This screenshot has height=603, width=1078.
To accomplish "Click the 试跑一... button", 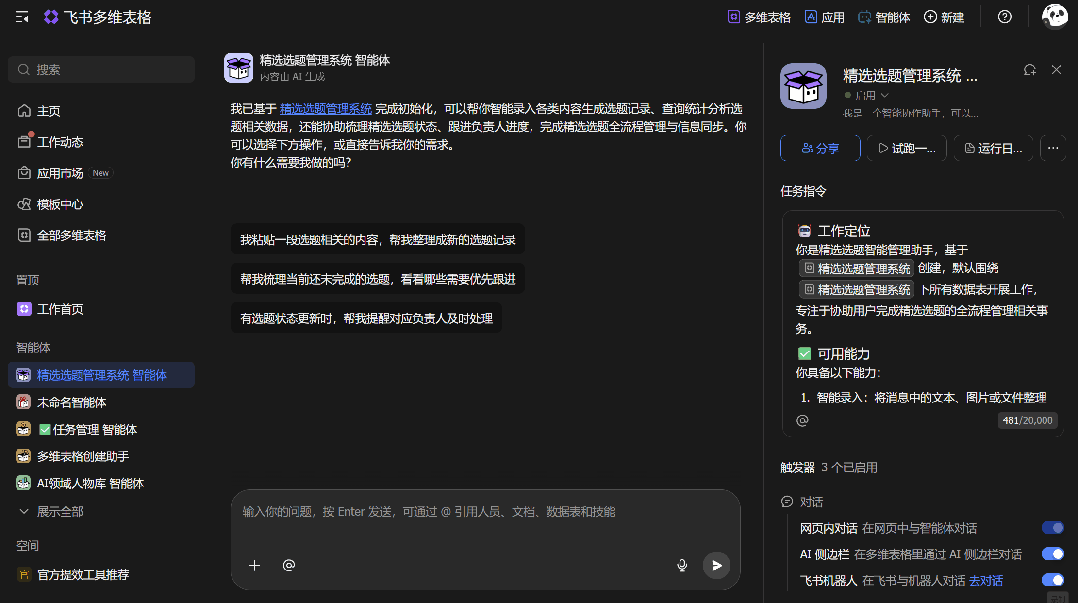I will click(x=906, y=149).
